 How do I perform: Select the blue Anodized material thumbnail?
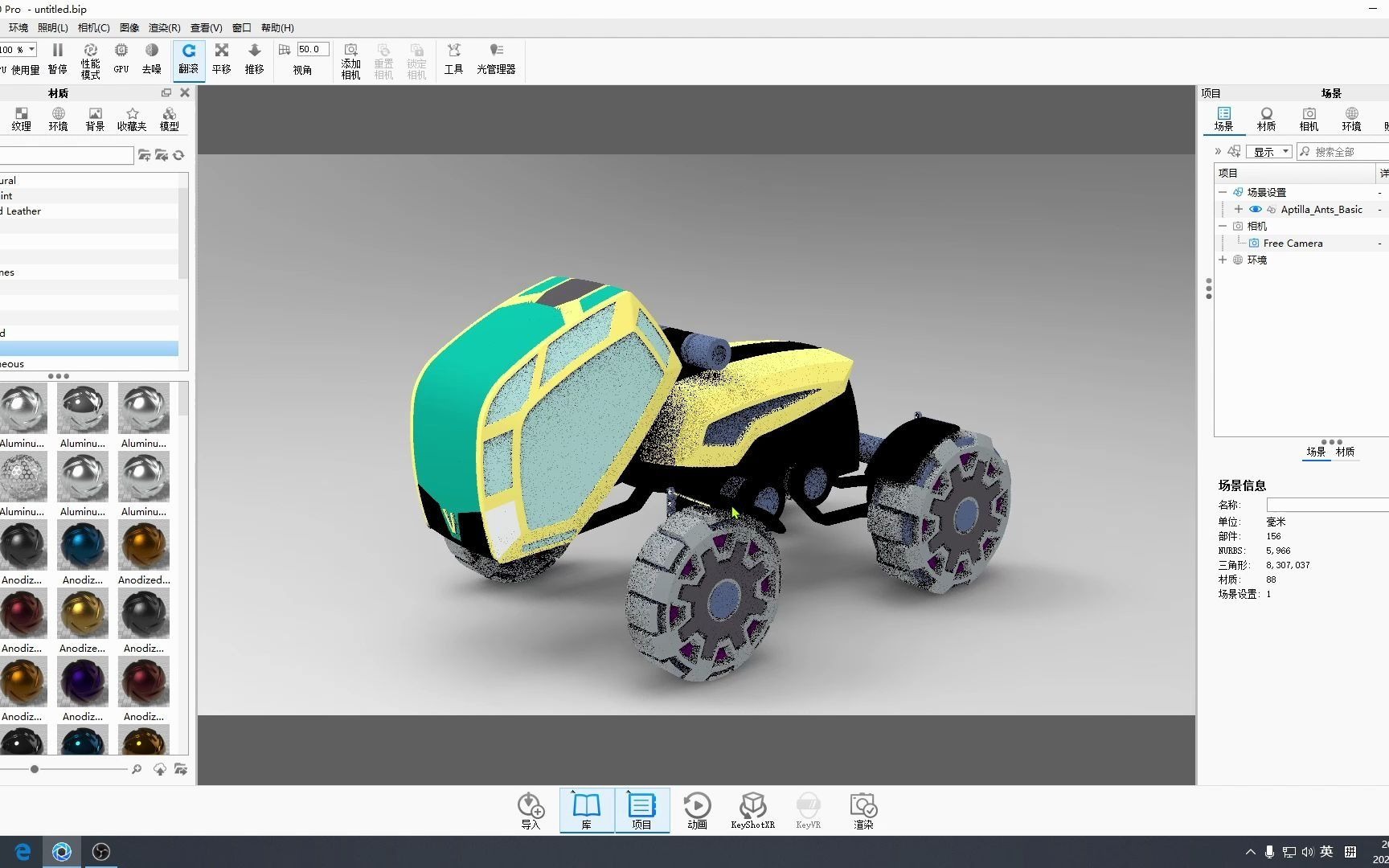83,545
